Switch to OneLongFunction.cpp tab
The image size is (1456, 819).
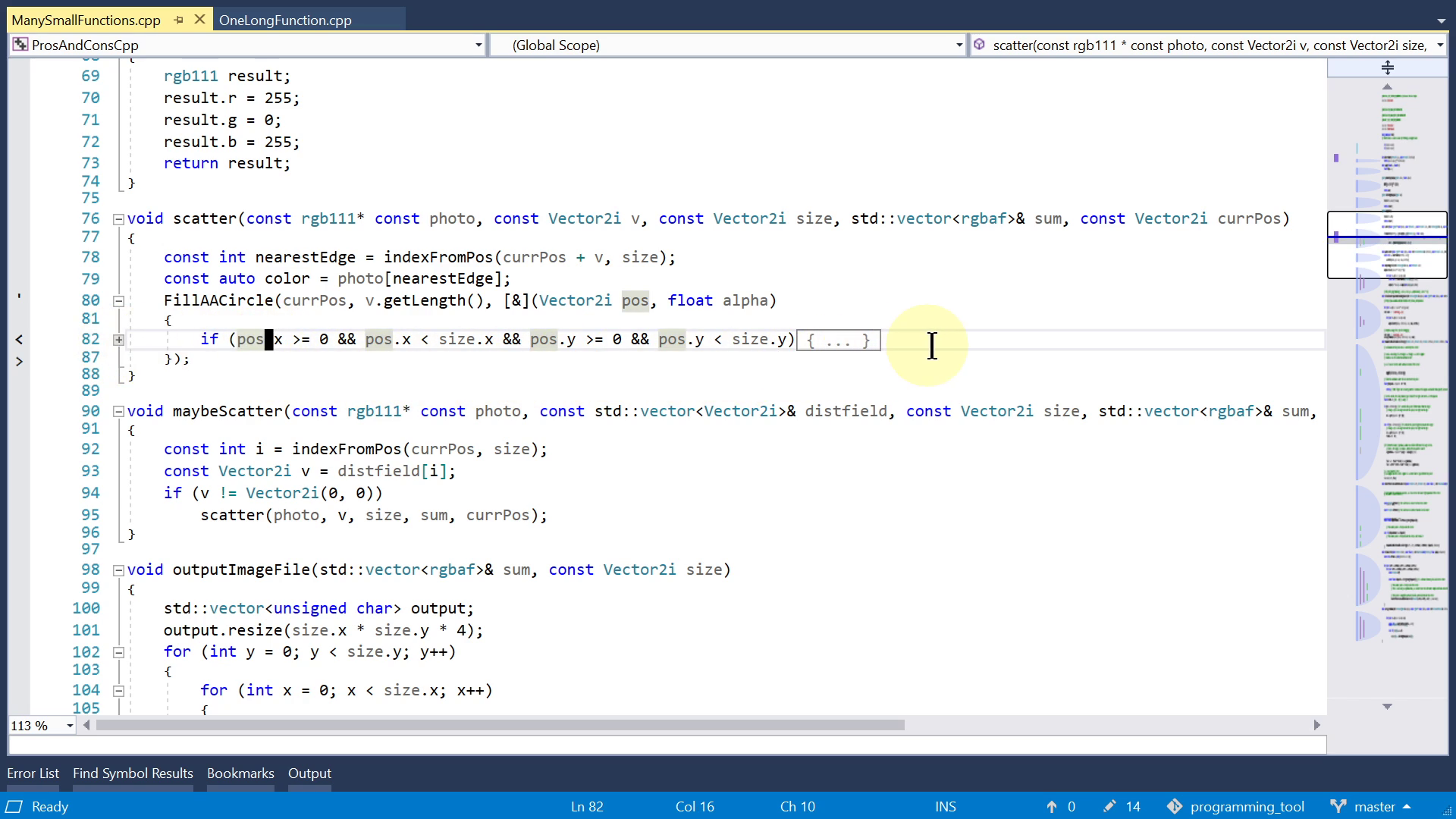click(285, 20)
